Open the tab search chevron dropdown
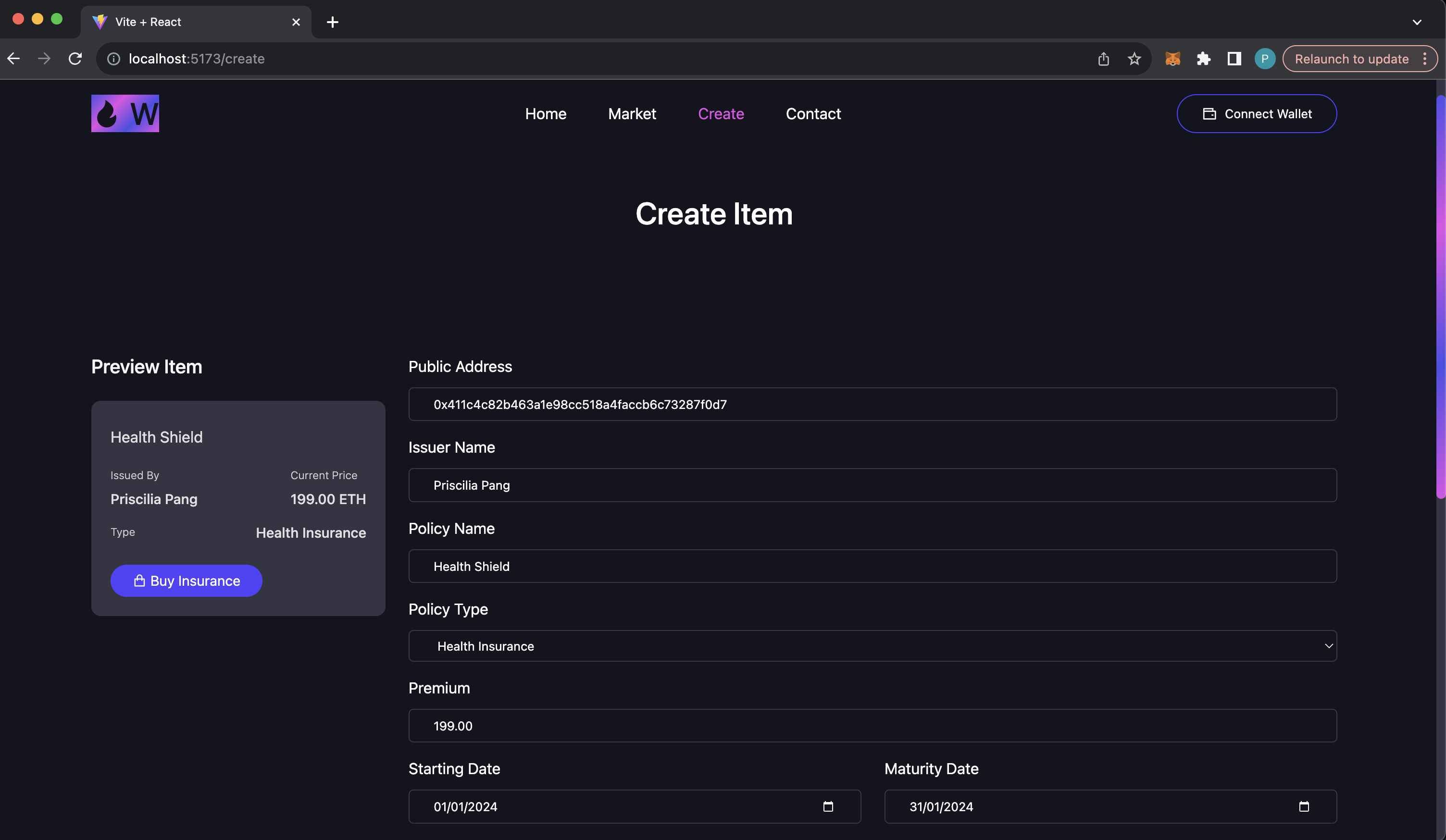The image size is (1446, 840). click(x=1416, y=22)
